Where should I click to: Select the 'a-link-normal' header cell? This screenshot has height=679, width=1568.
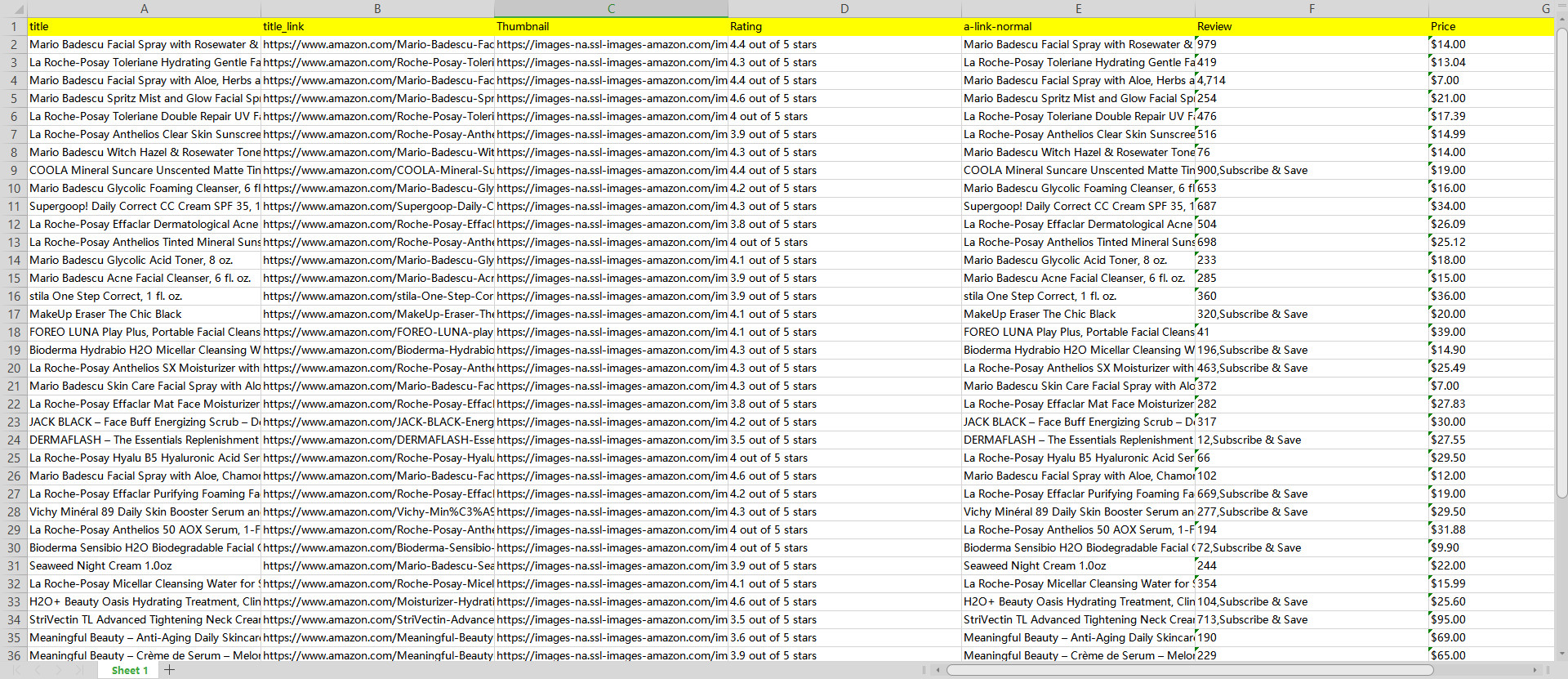tap(1078, 26)
